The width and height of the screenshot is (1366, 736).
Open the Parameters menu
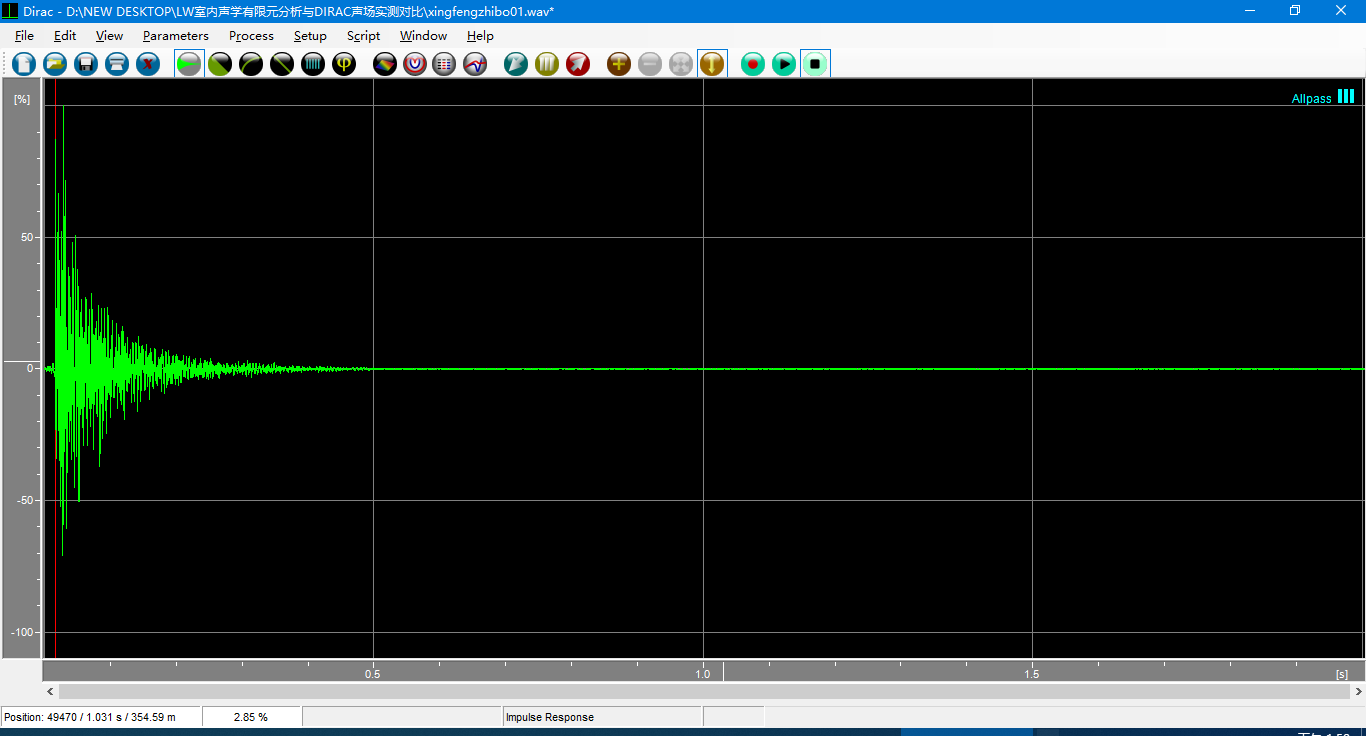(175, 36)
